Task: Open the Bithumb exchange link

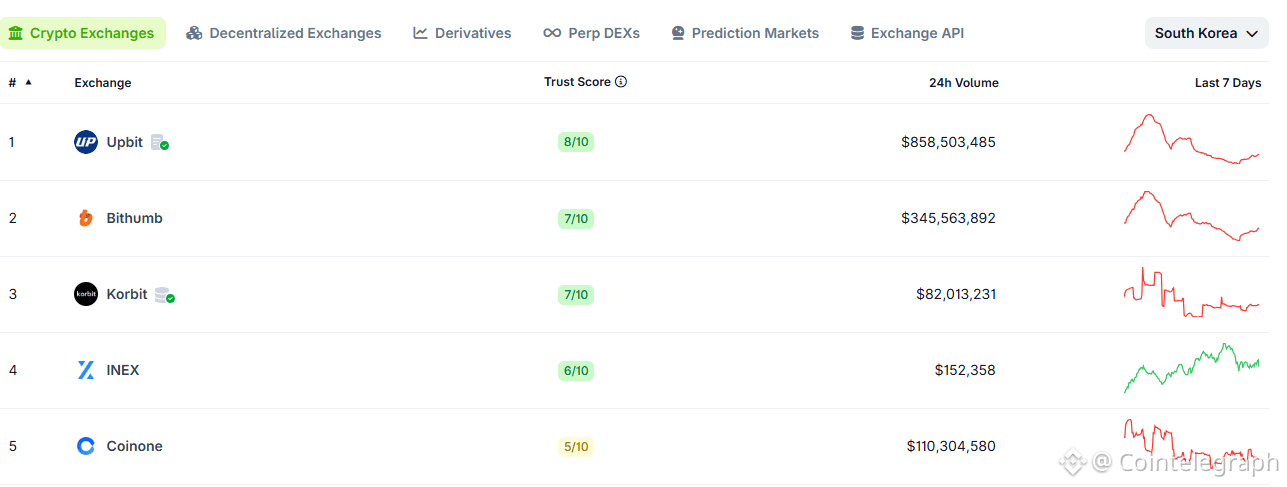Action: [134, 218]
